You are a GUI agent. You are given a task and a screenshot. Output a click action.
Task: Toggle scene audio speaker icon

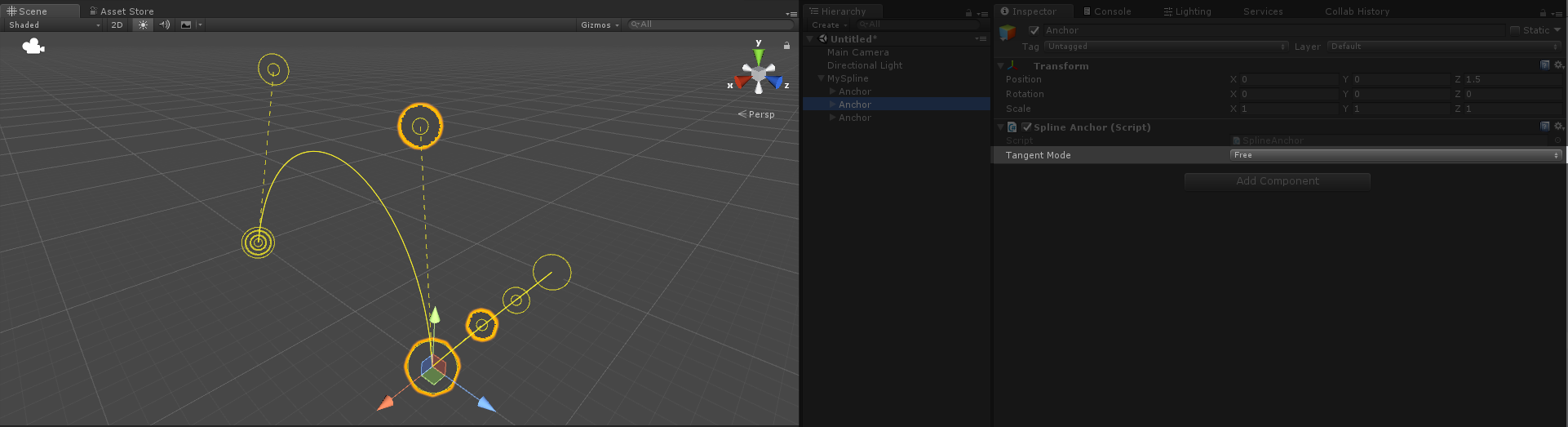165,24
